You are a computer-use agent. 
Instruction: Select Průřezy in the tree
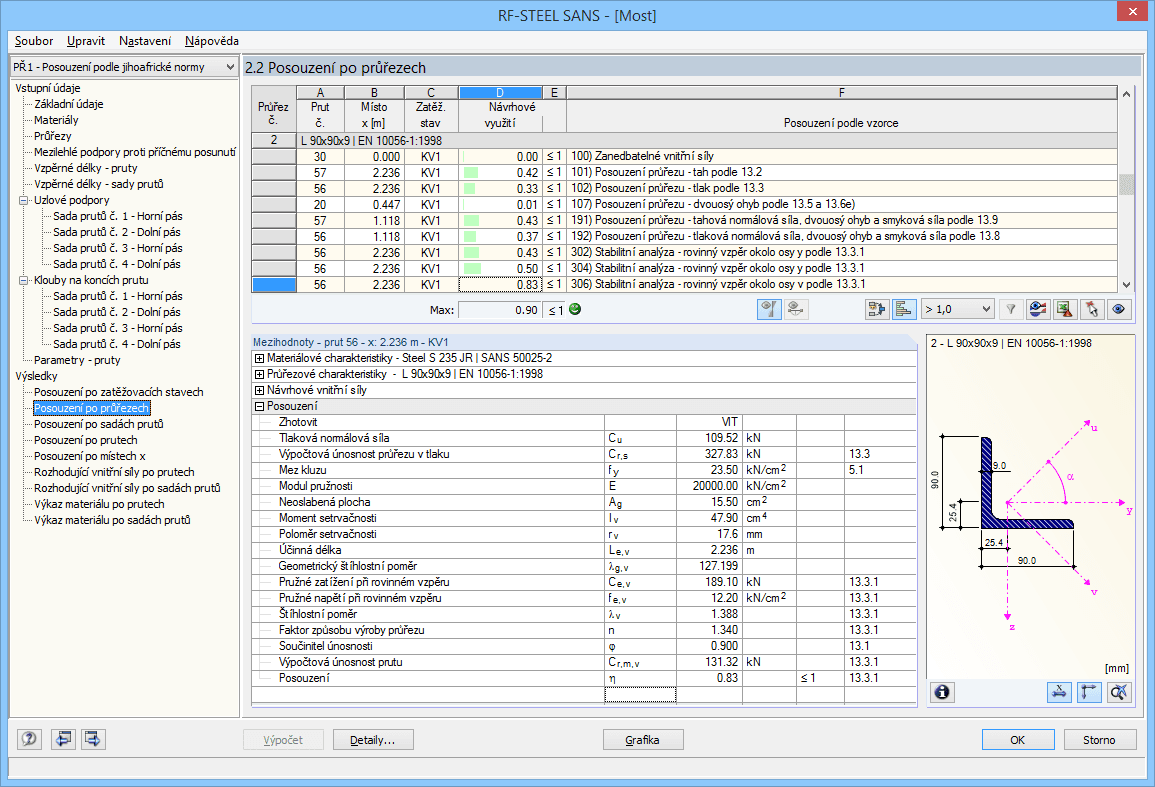click(53, 136)
